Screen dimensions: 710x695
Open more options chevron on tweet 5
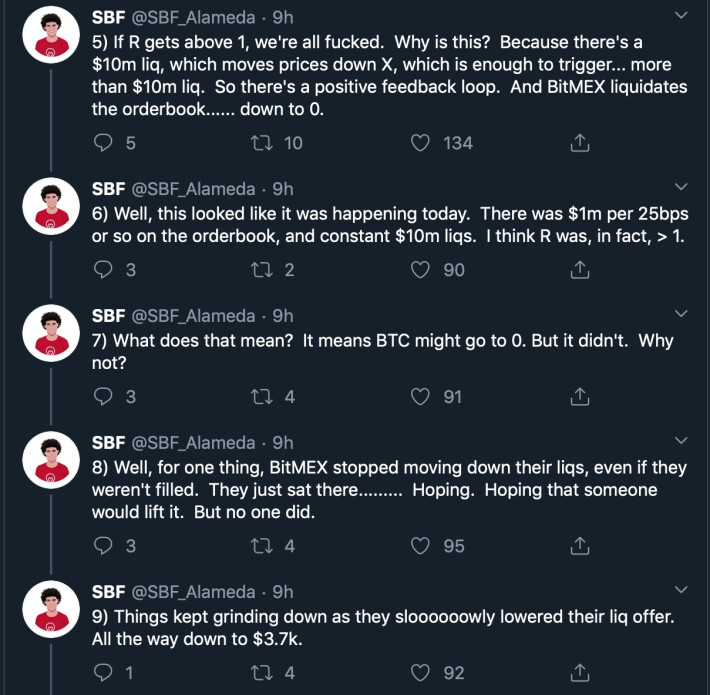point(681,15)
